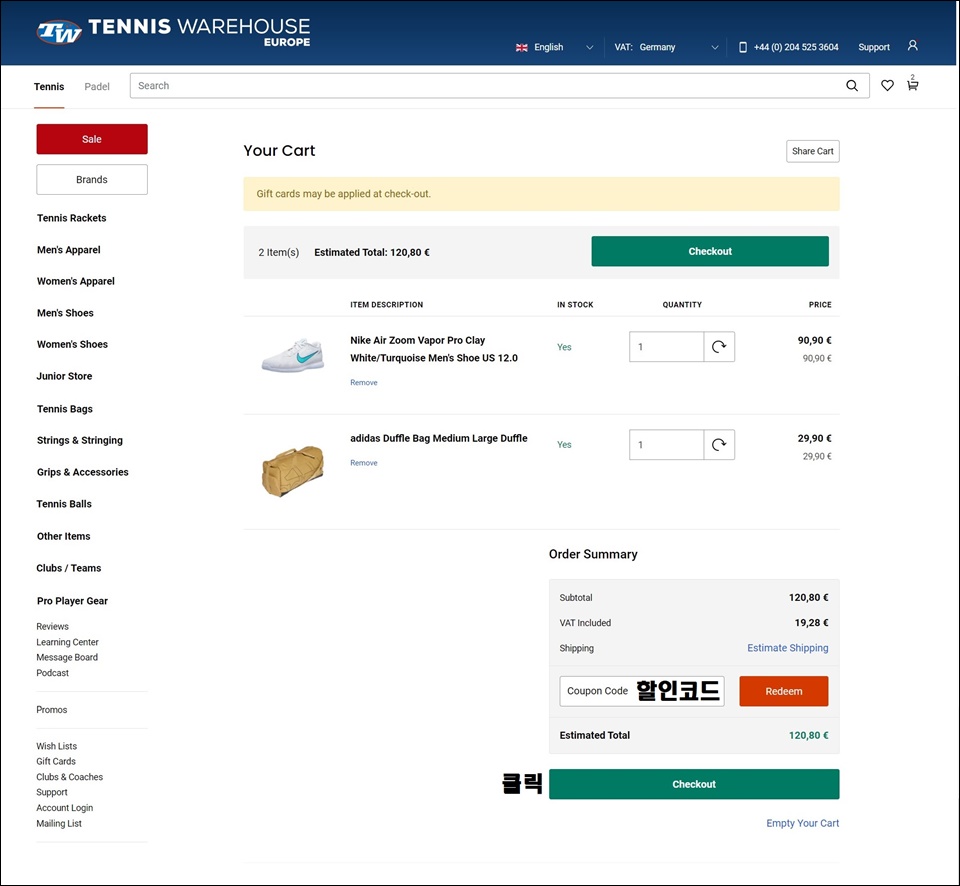Open the wishlist heart icon
Screen dimensions: 960x886
(887, 86)
